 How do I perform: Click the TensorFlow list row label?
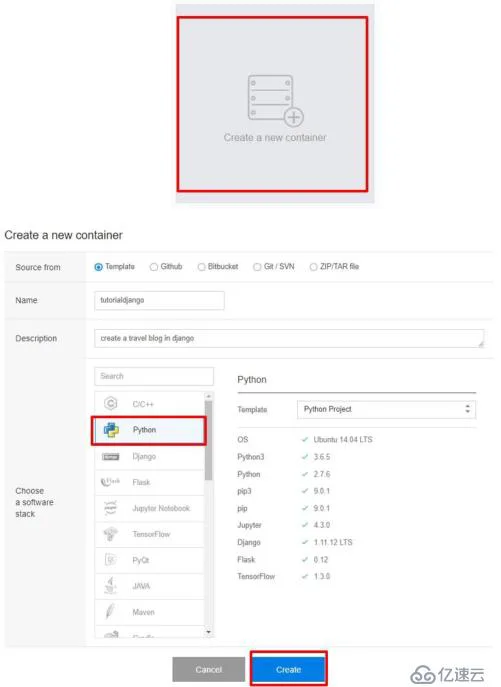click(x=151, y=534)
